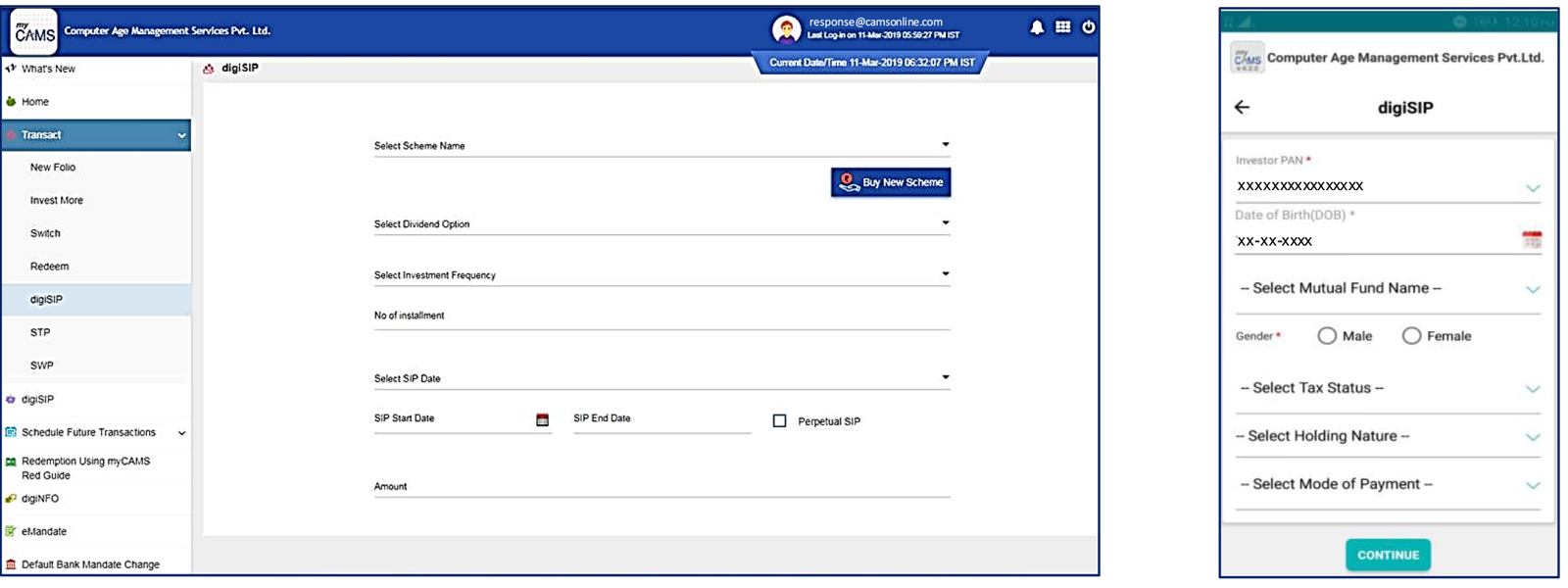
Task: Select the Female gender radio button
Action: (x=1411, y=336)
